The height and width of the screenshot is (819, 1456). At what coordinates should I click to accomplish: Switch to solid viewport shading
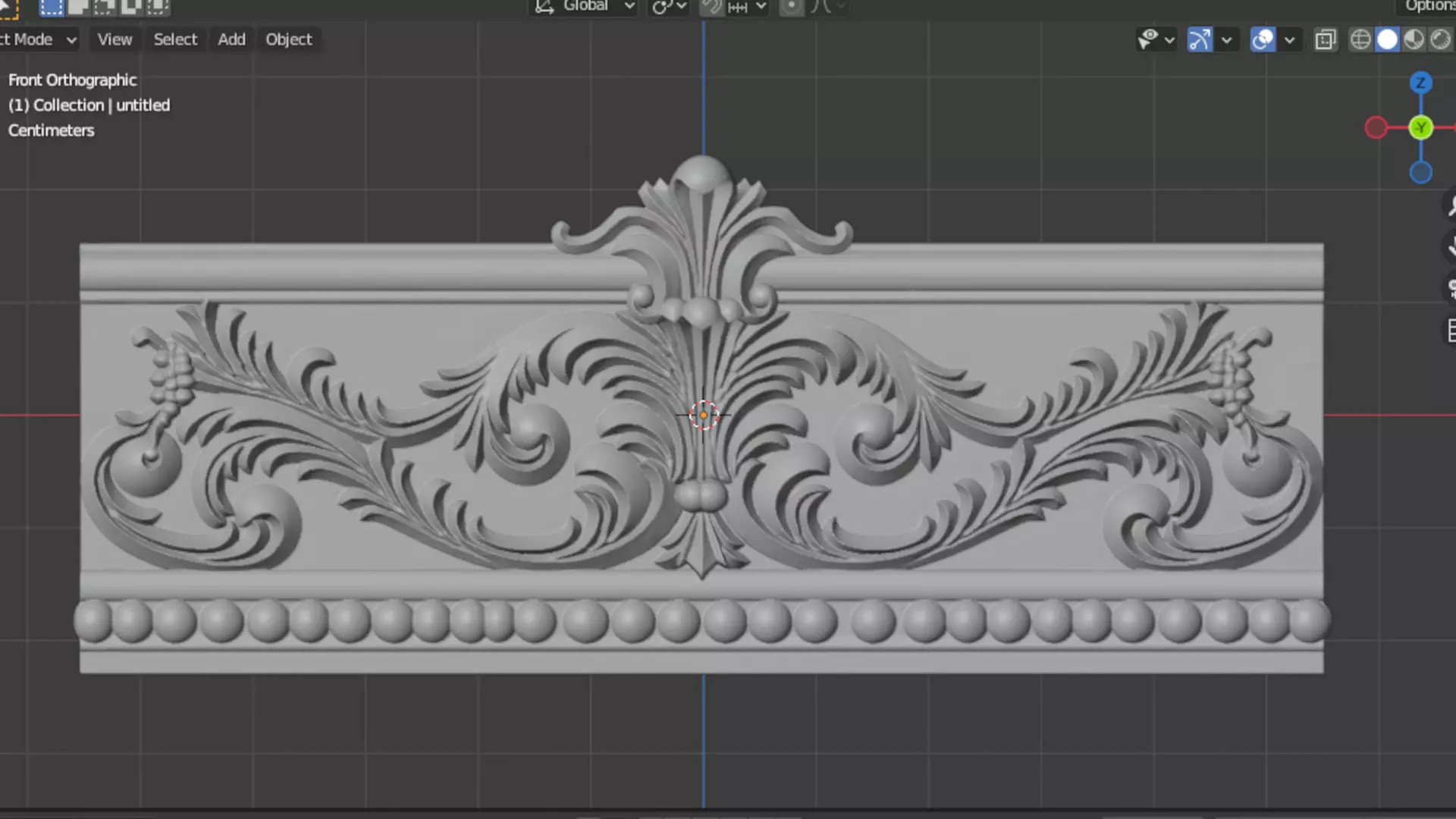pyautogui.click(x=1387, y=39)
